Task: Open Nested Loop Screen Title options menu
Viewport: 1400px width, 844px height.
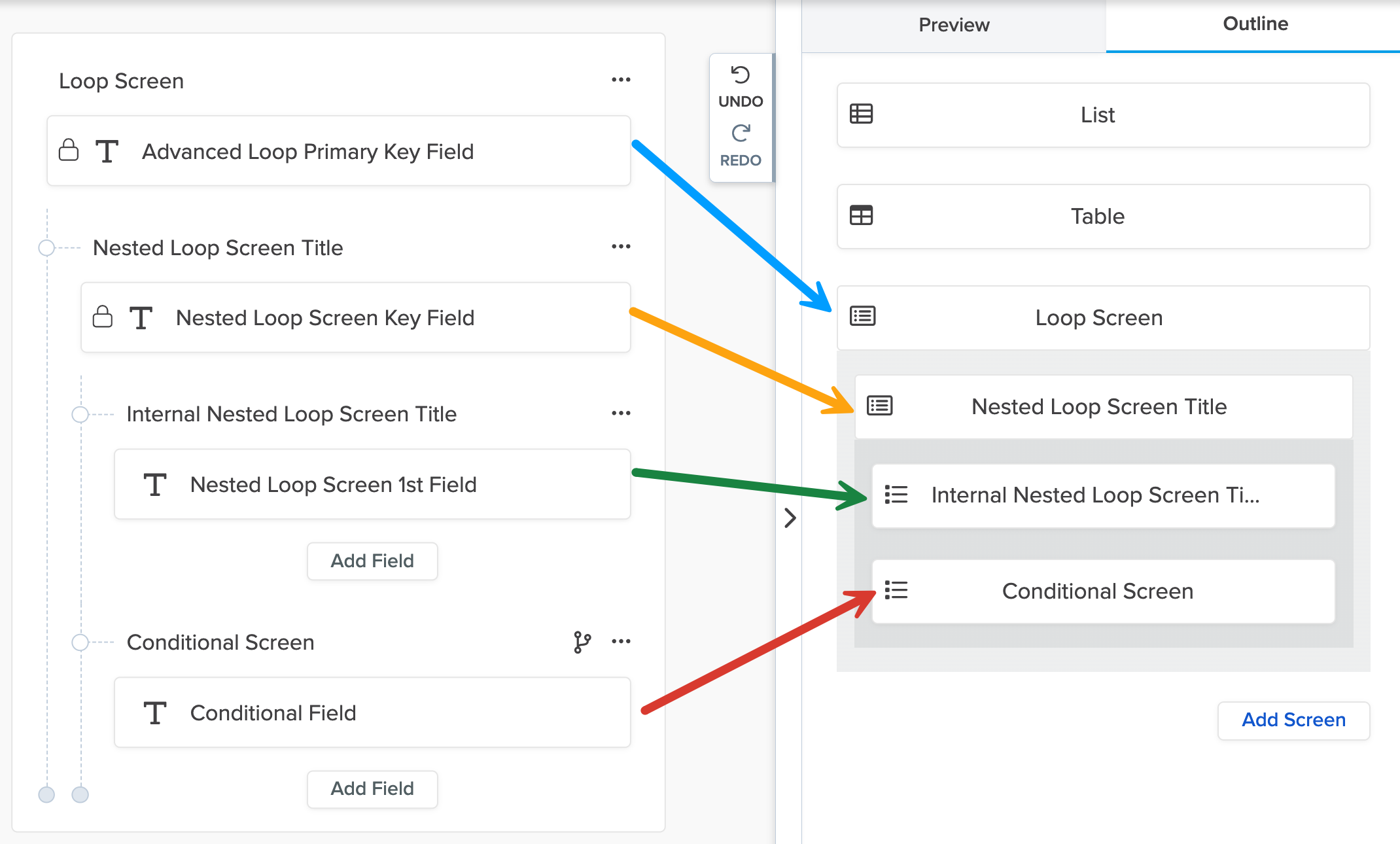Action: [621, 247]
